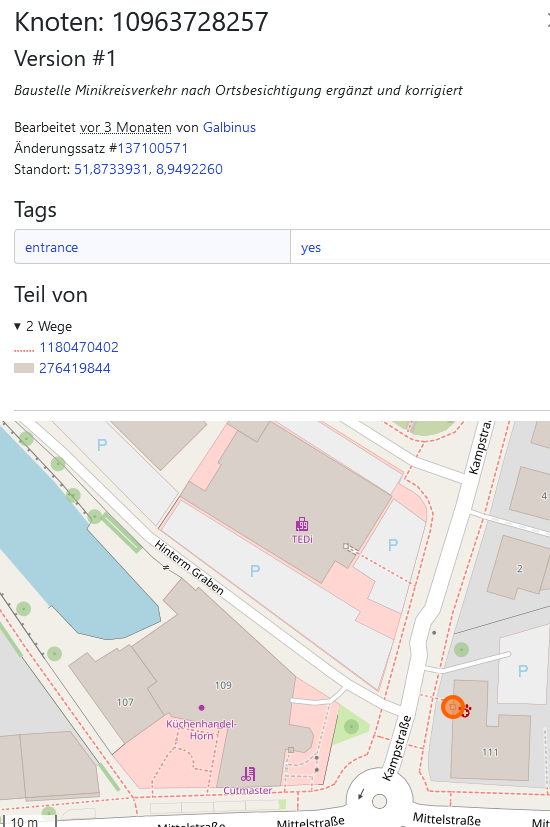Click the orange highlighted node marker
Screen dimensions: 550x827
[x=452, y=707]
